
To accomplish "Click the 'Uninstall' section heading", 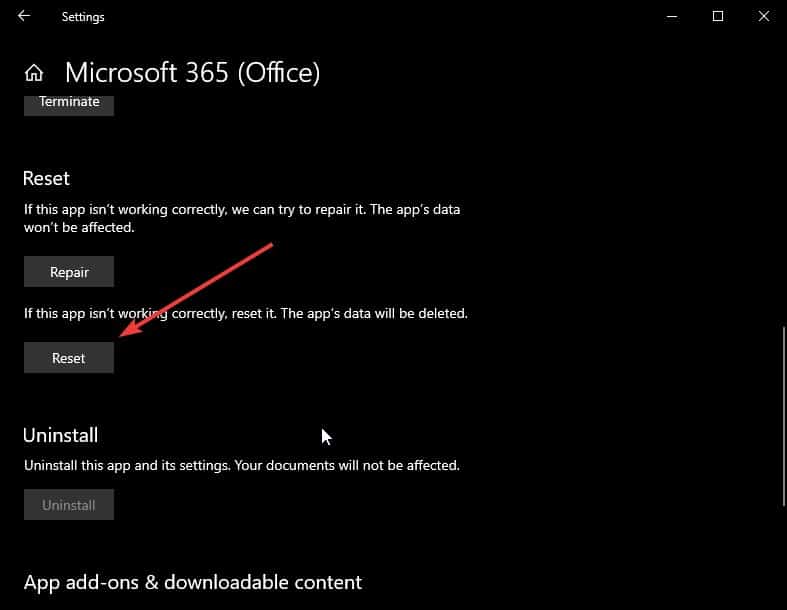I will 60,435.
